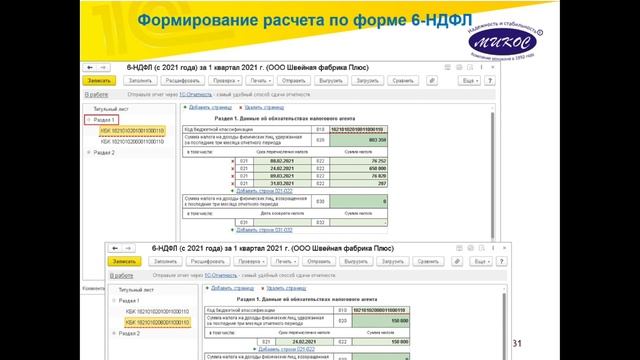The width and height of the screenshot is (640, 360).
Task: Follow 1С-Отчетность link in back window
Action: point(196,94)
